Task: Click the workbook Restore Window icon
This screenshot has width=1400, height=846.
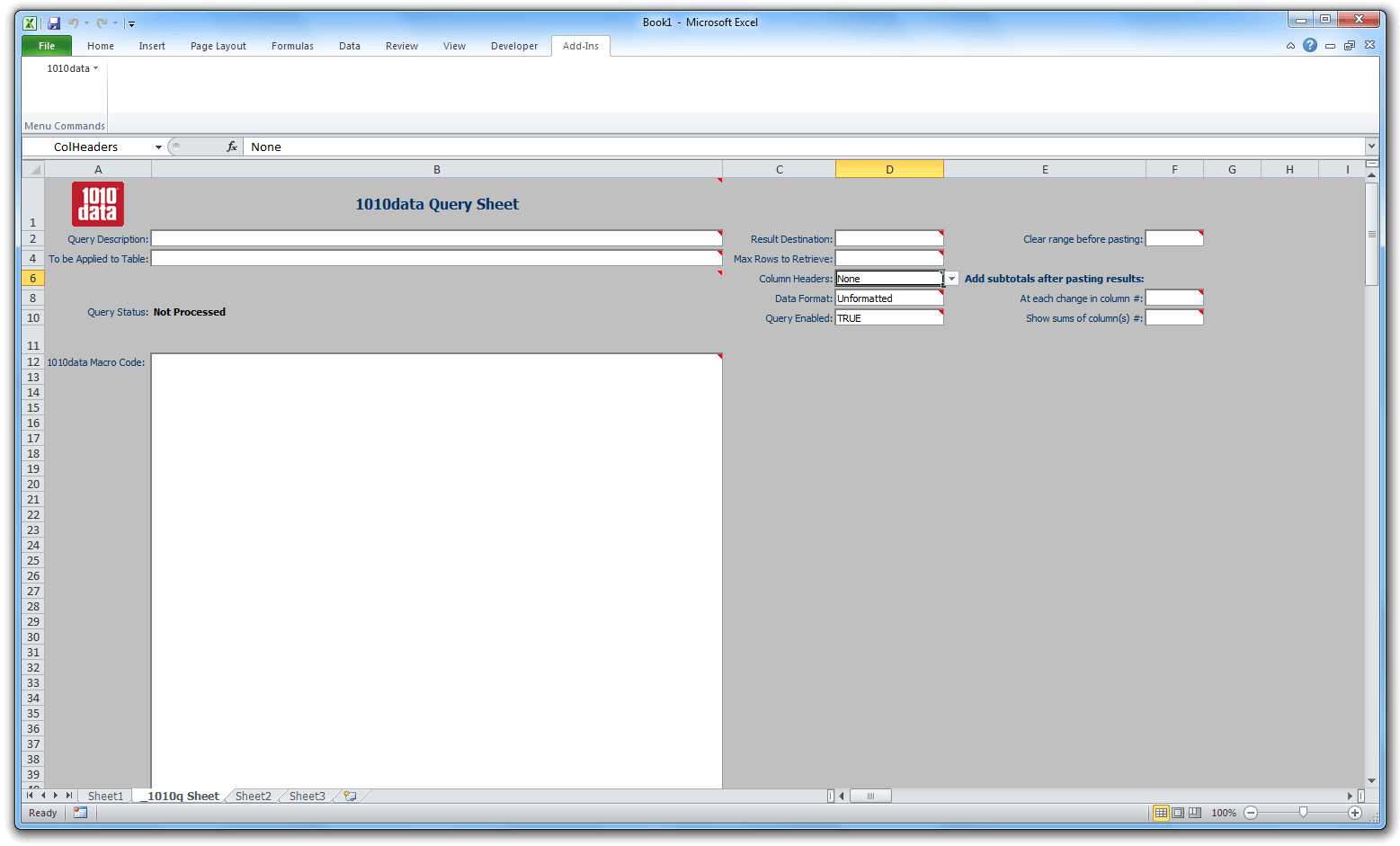Action: [1350, 45]
